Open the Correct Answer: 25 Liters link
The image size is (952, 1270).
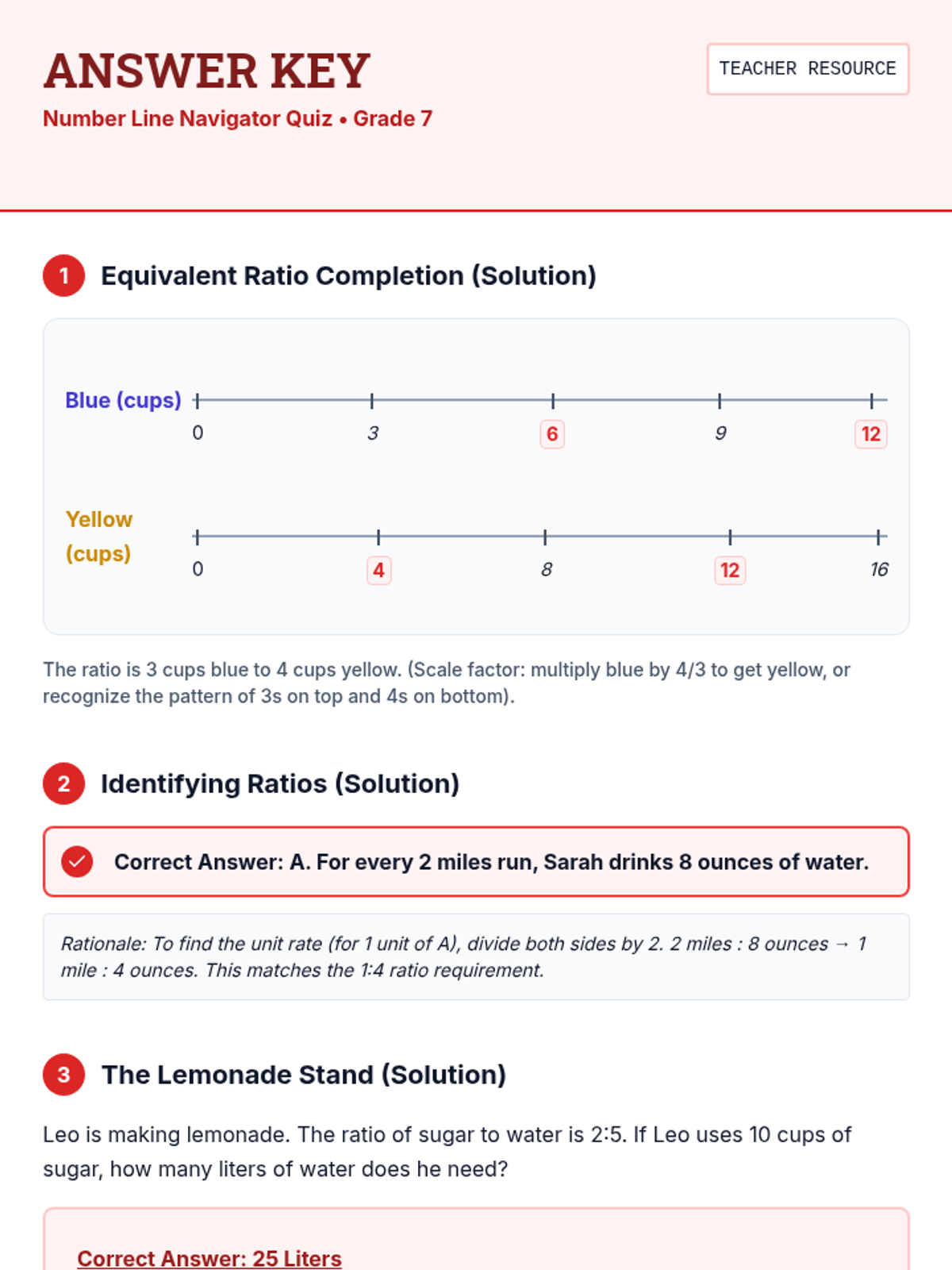point(209,1258)
